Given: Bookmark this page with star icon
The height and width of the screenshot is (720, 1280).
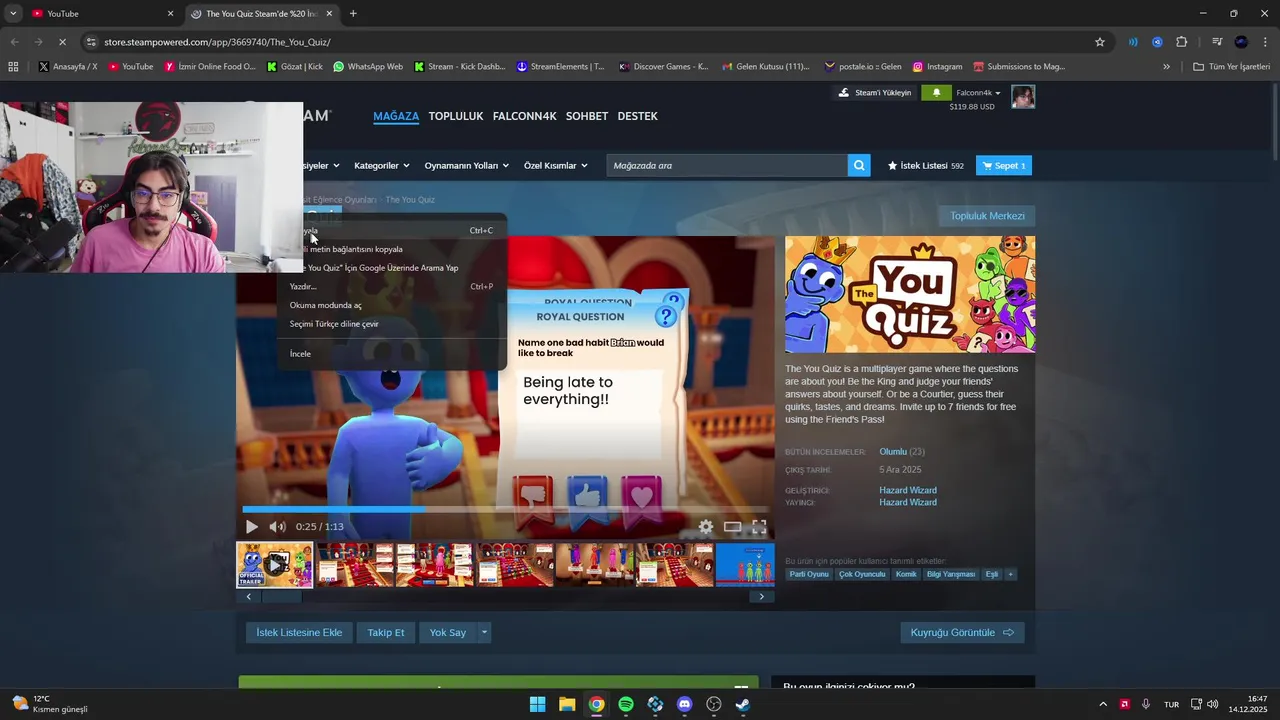Looking at the screenshot, I should (x=1100, y=42).
